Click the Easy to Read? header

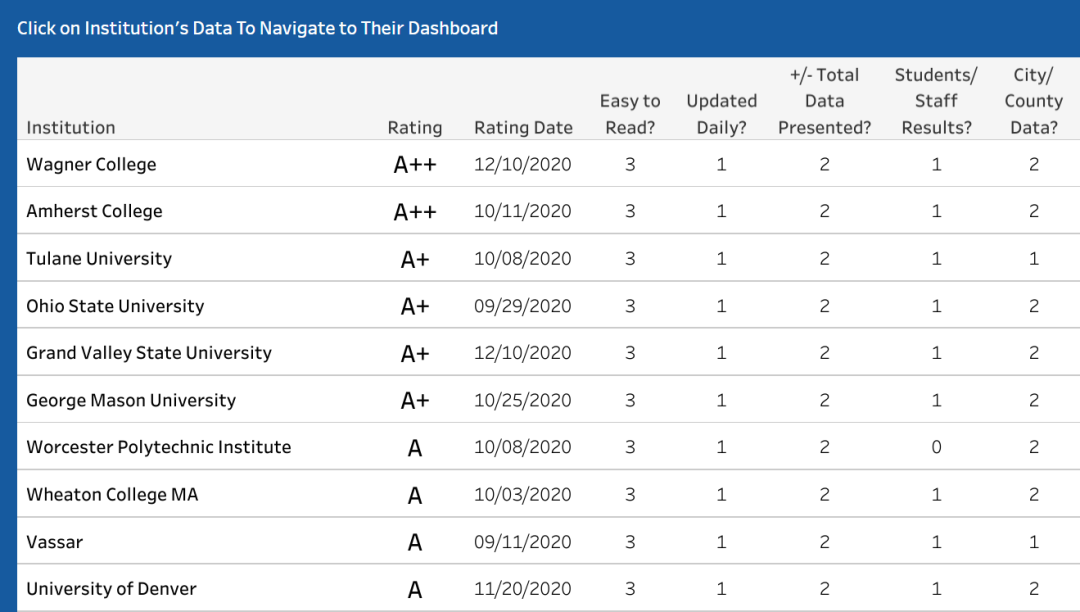pos(630,114)
